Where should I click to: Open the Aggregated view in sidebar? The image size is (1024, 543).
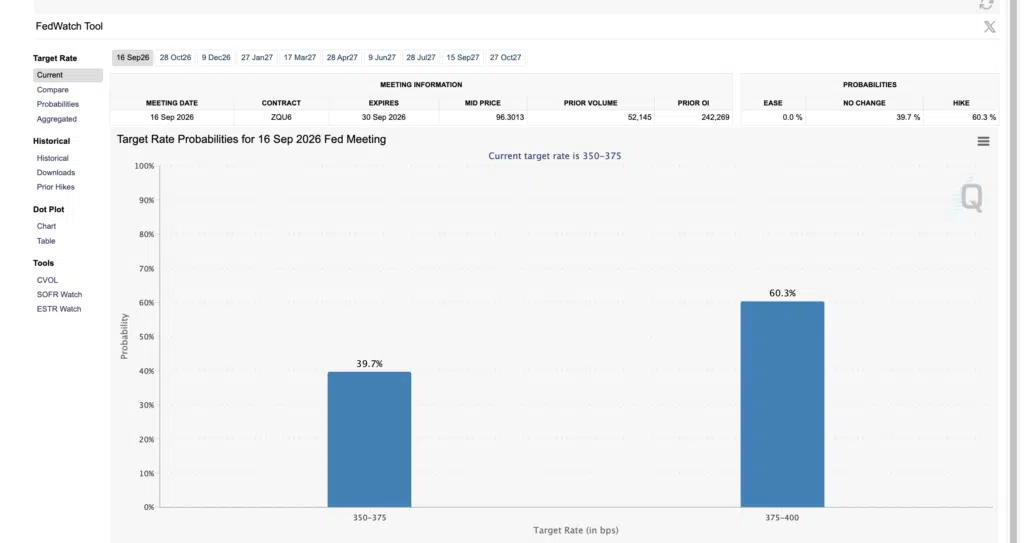coord(57,119)
